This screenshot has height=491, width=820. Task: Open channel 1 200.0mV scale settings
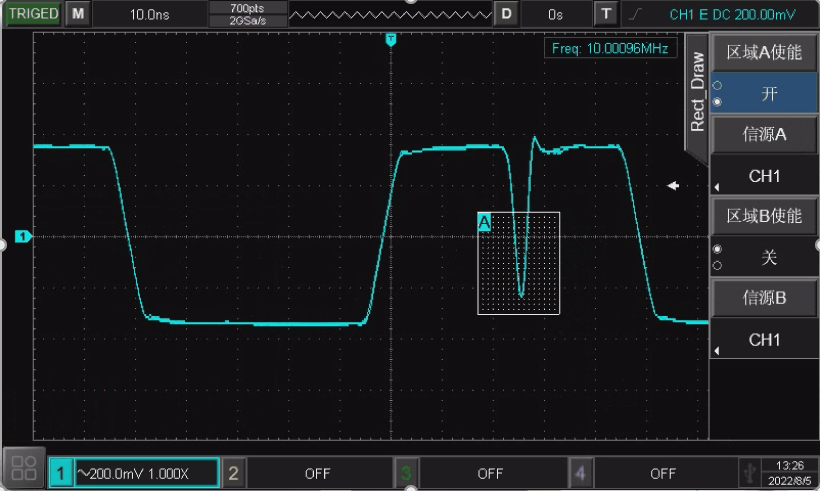pos(146,472)
